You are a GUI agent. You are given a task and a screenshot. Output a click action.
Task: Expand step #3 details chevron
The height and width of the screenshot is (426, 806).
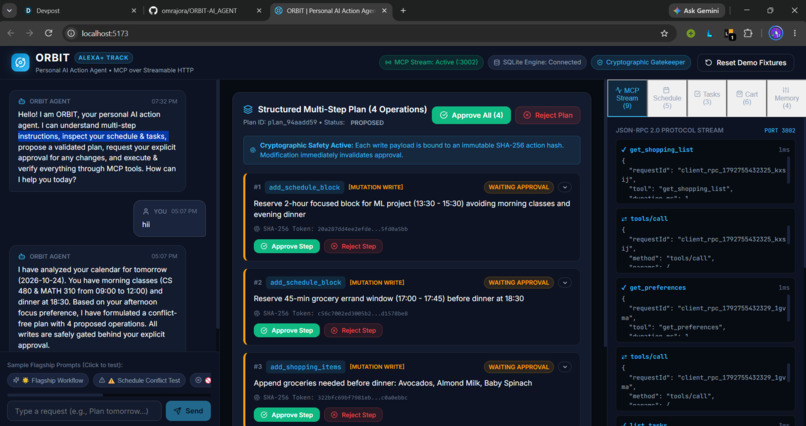pos(565,367)
